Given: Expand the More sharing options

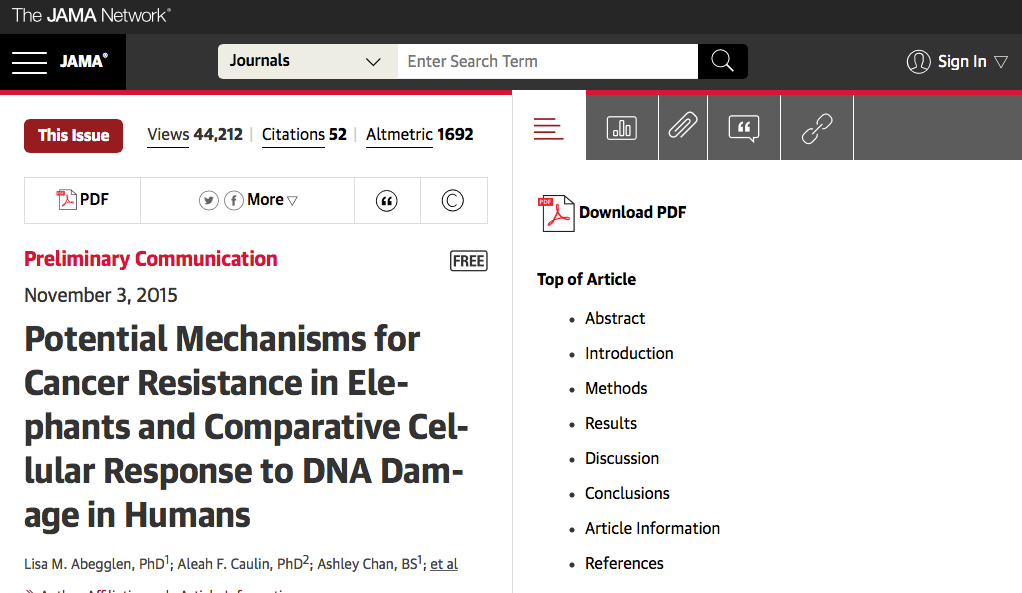Looking at the screenshot, I should (x=272, y=200).
